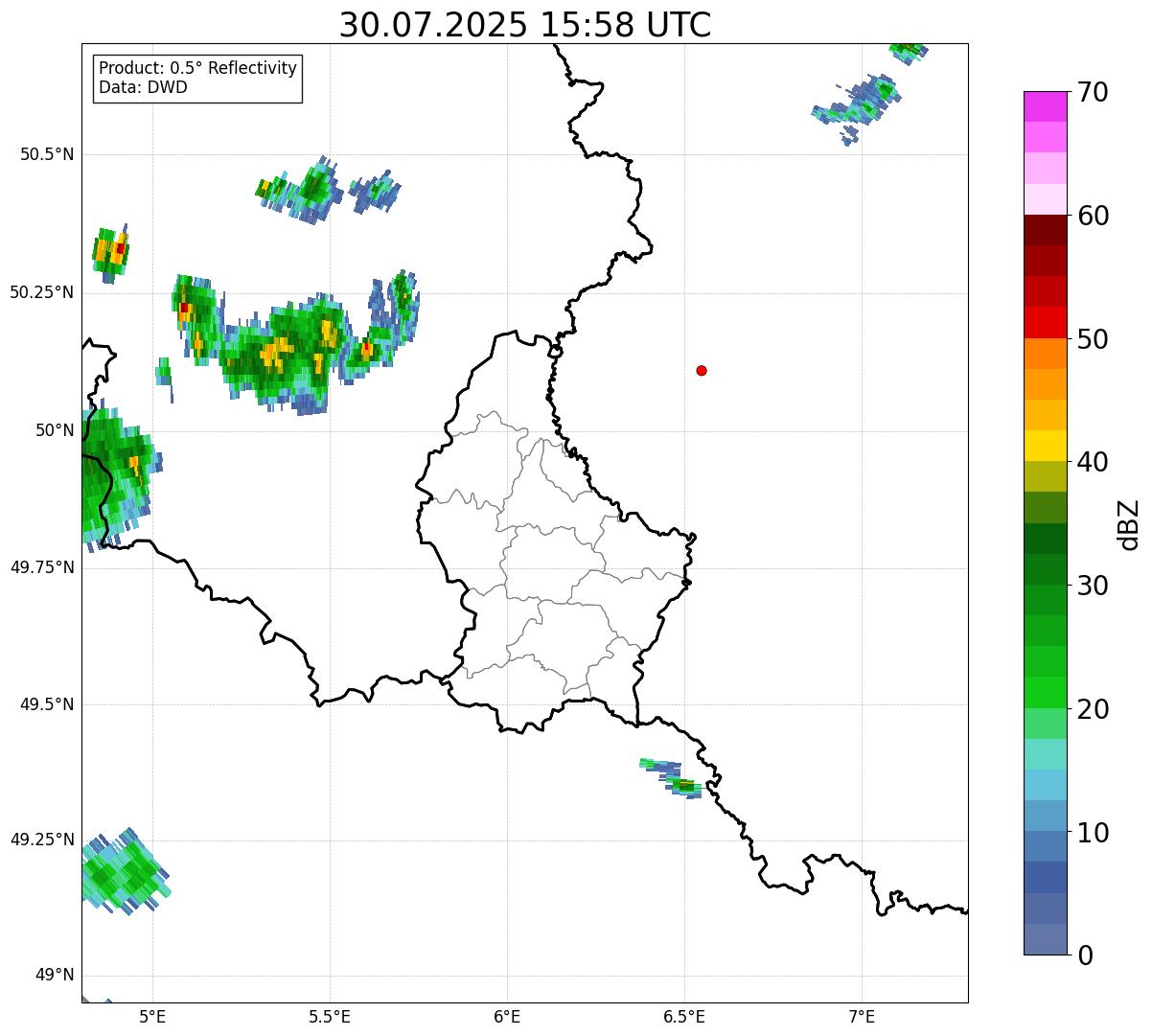Click the 49.25°N latitude label
This screenshot has height=1036, width=1152.
(x=42, y=840)
